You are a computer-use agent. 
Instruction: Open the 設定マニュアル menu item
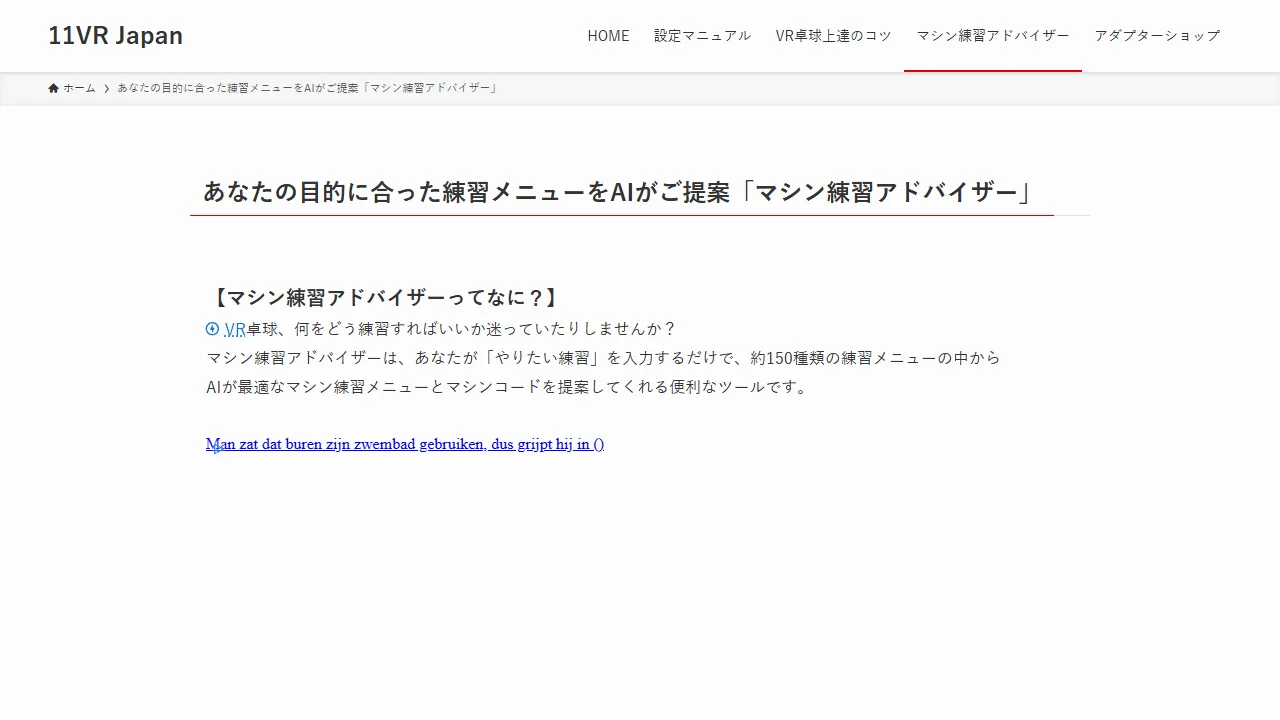(702, 36)
